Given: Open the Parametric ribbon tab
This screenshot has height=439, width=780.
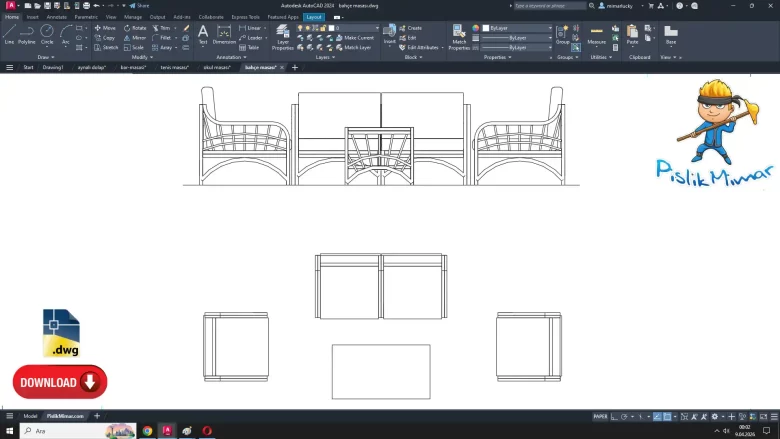Looking at the screenshot, I should [x=86, y=17].
